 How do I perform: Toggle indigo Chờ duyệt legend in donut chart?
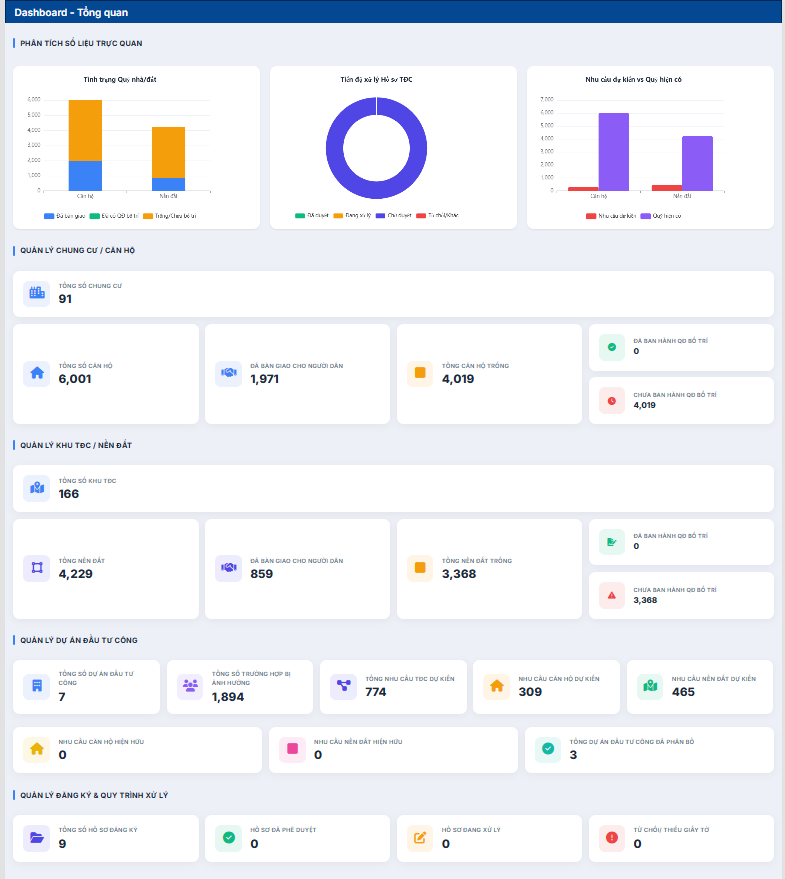pyautogui.click(x=394, y=215)
